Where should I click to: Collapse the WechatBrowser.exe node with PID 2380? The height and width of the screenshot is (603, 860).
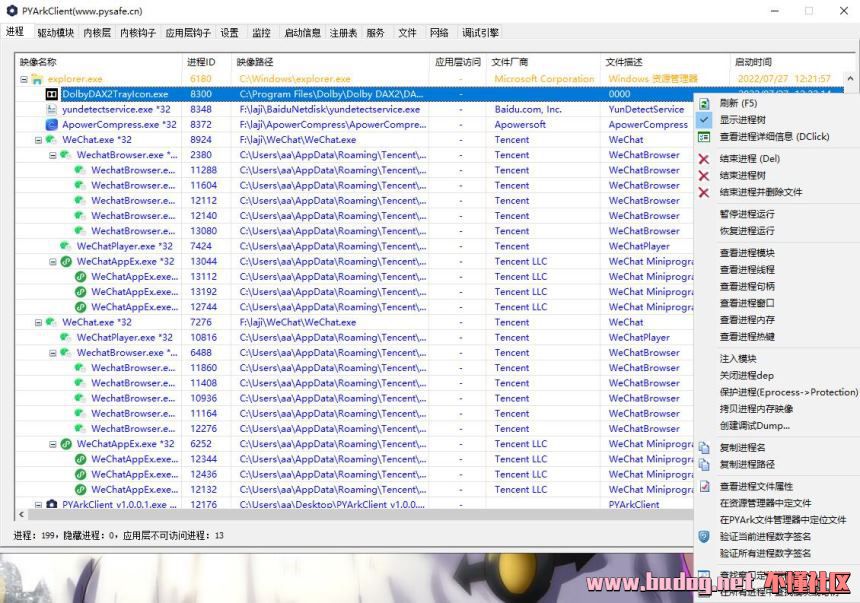tap(53, 155)
